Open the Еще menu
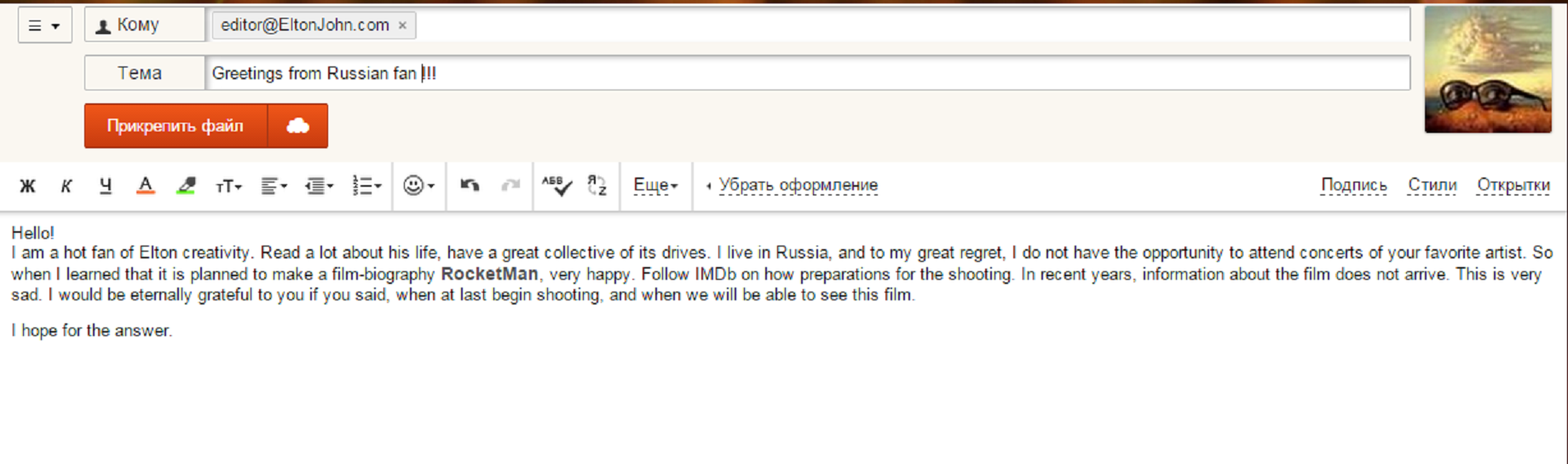Image resolution: width=1568 pixels, height=464 pixels. (655, 185)
